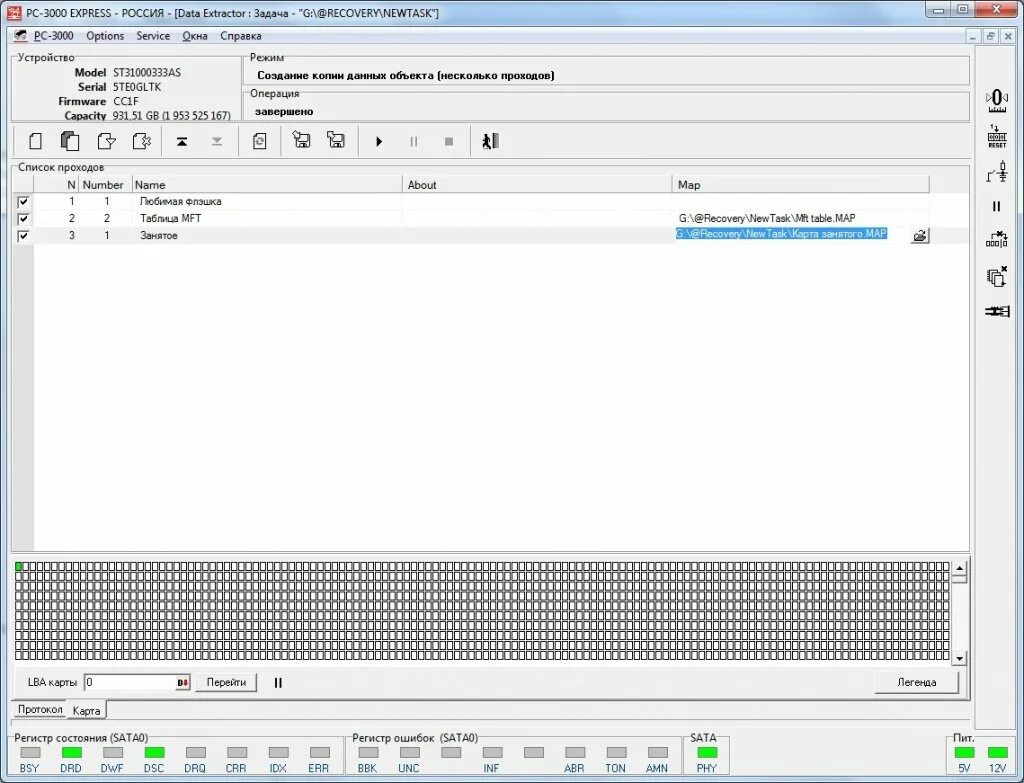Start the copy with the play button
This screenshot has height=783, width=1024.
coord(379,142)
